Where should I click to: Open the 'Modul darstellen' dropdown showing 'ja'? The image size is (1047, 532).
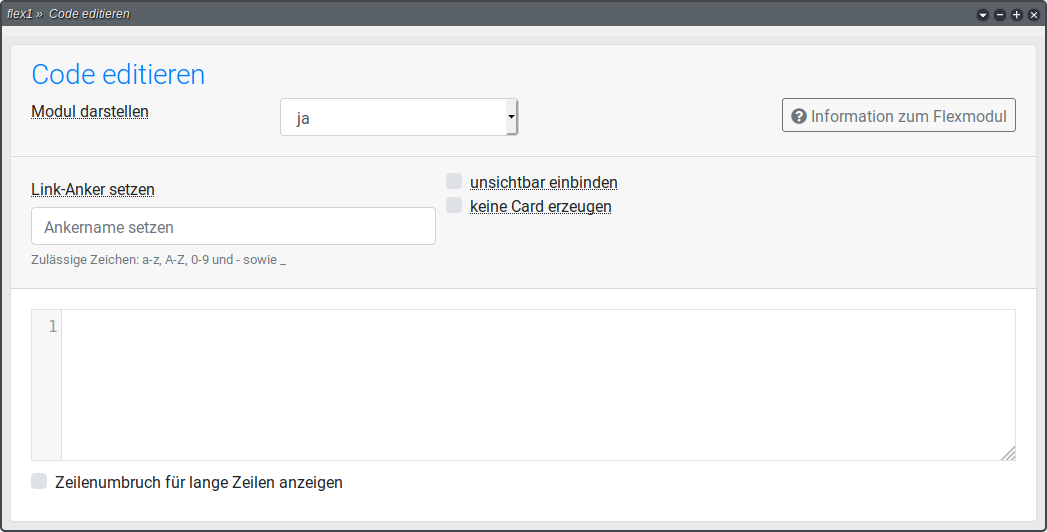[x=398, y=117]
